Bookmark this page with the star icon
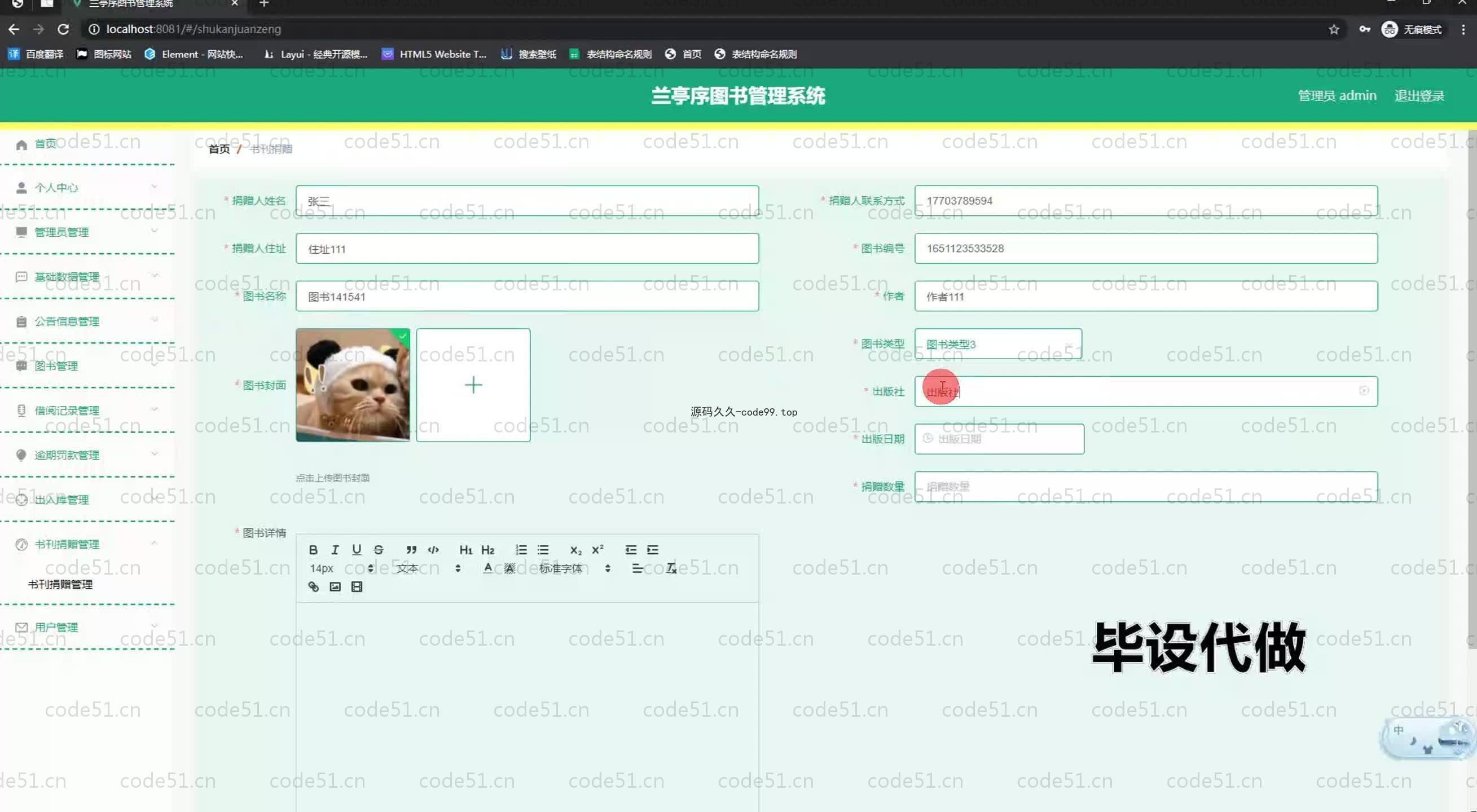Screen dimensions: 1477x812 click(1334, 29)
